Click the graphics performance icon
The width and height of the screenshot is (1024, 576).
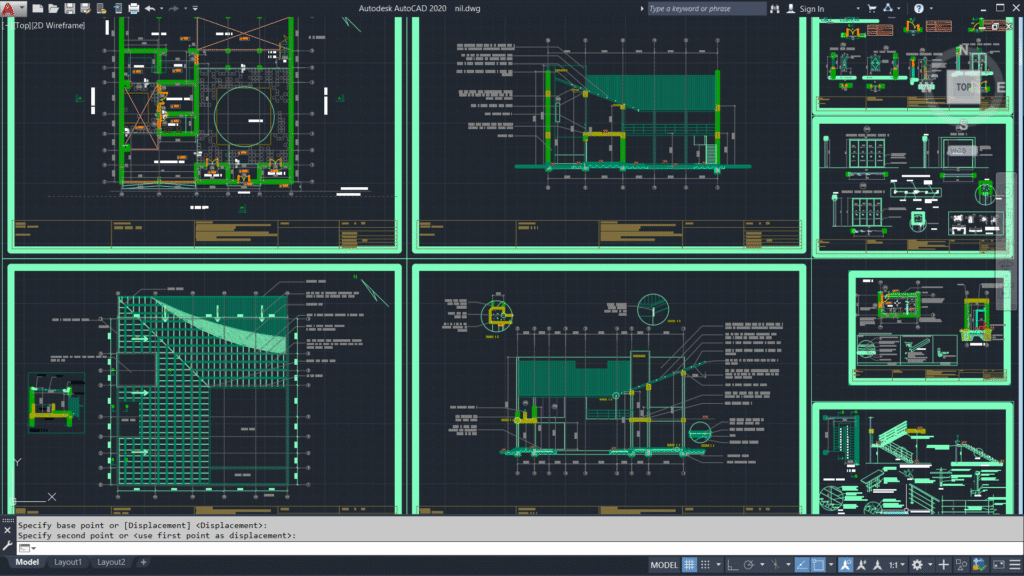pyautogui.click(x=979, y=565)
